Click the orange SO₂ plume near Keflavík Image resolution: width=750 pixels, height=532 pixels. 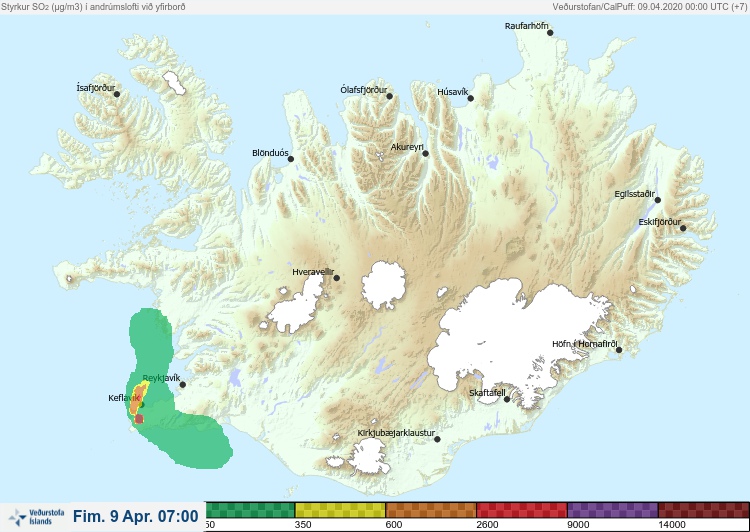(x=137, y=398)
